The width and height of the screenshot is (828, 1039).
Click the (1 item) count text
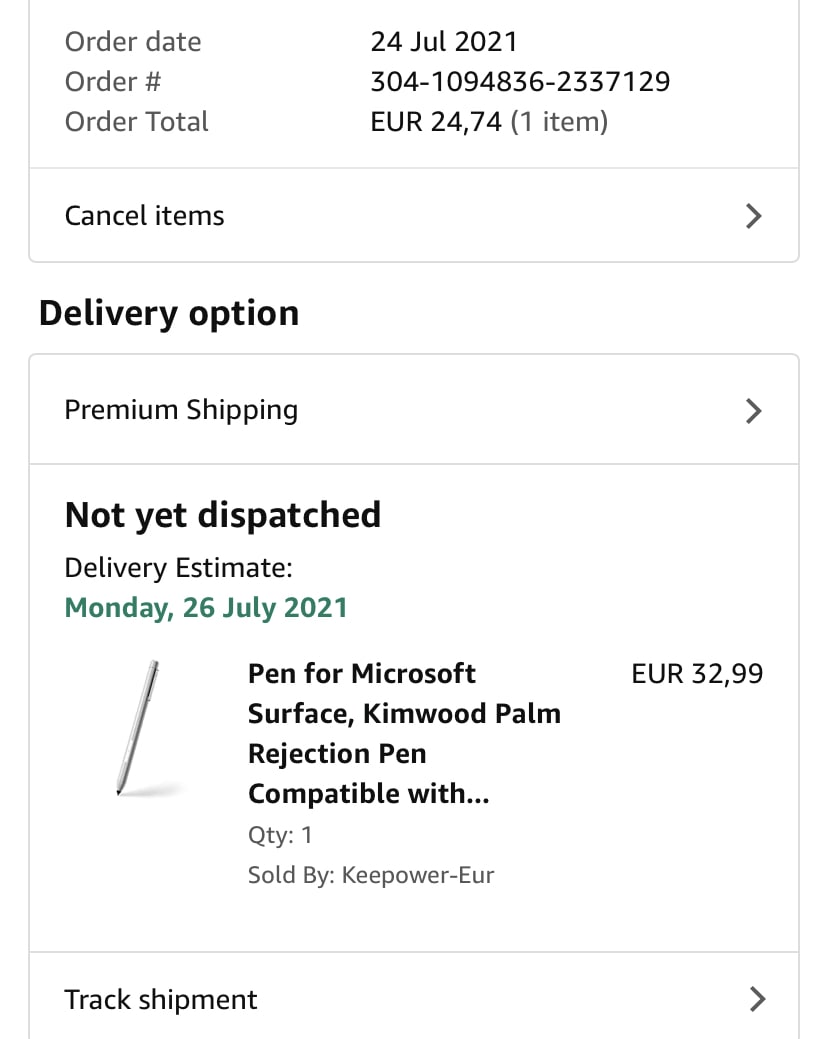click(x=559, y=122)
